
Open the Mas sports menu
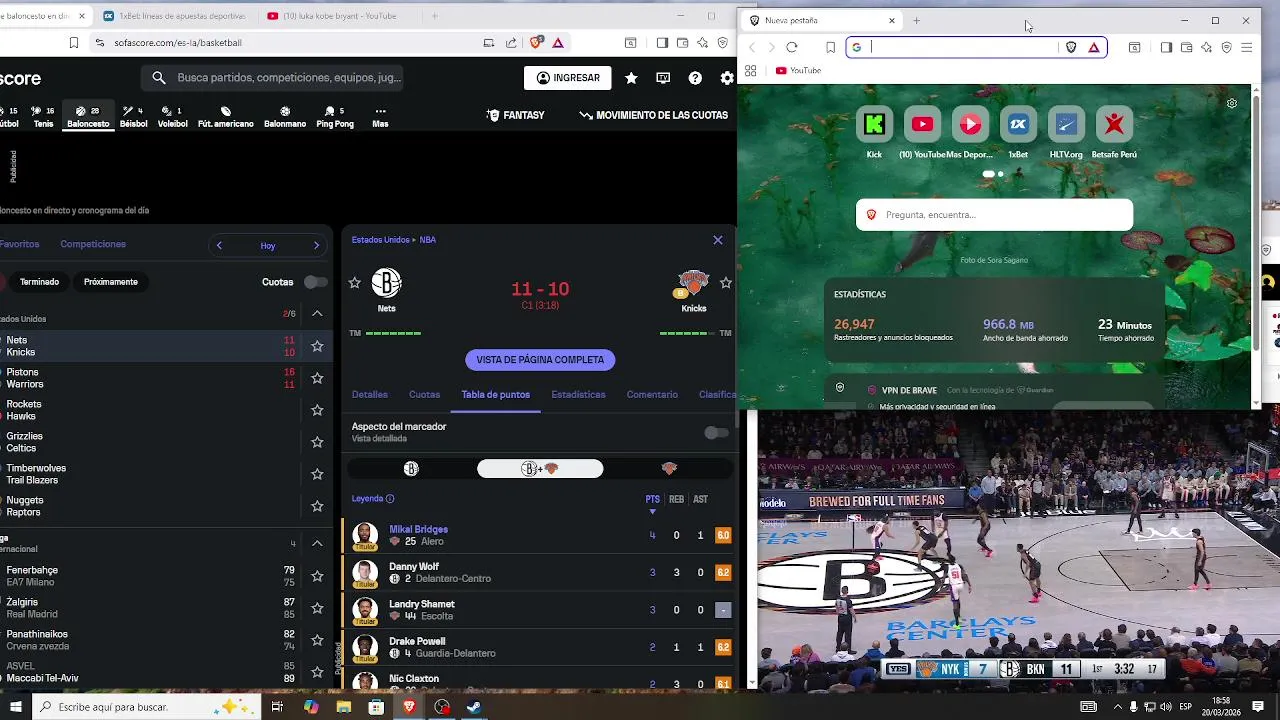tap(380, 117)
